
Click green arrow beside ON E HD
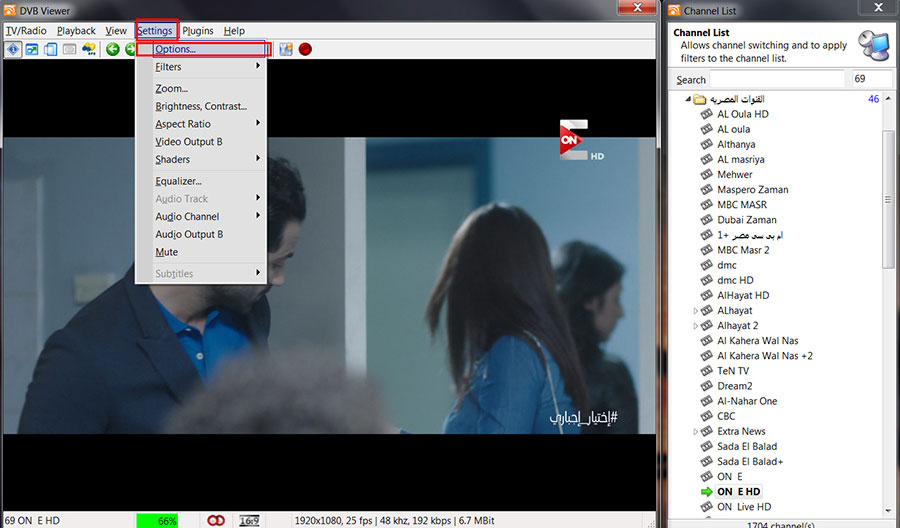coord(707,492)
